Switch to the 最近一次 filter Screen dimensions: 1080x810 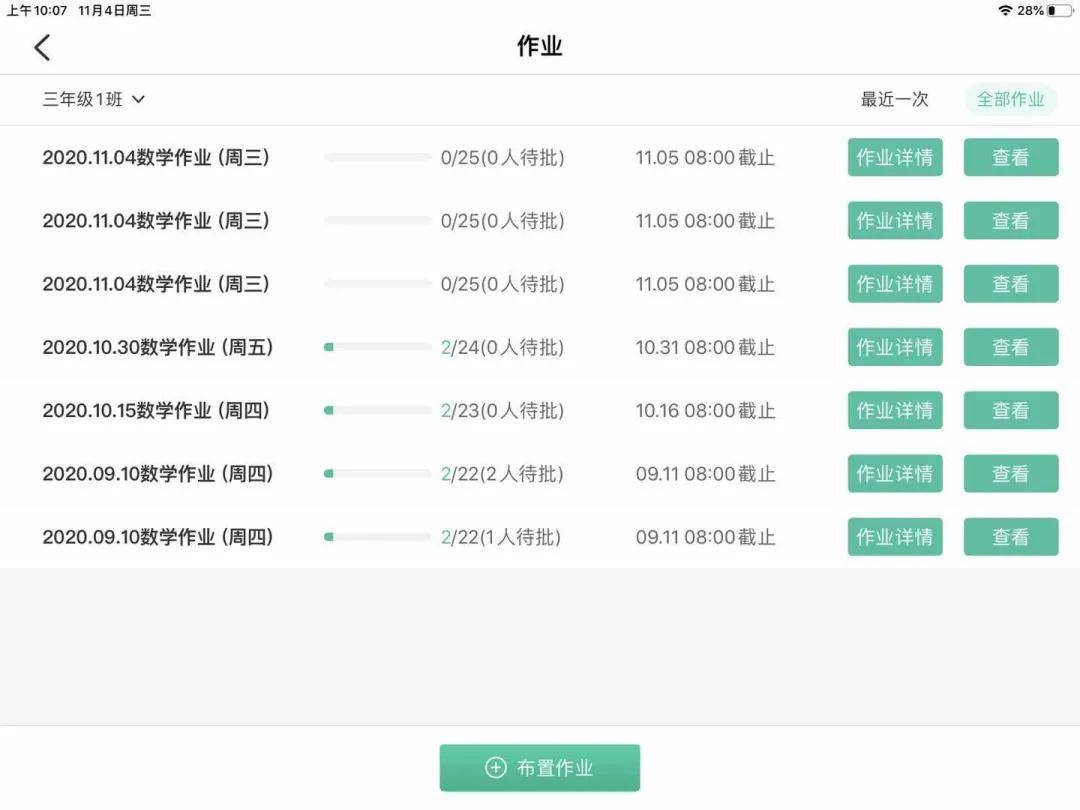[x=894, y=99]
